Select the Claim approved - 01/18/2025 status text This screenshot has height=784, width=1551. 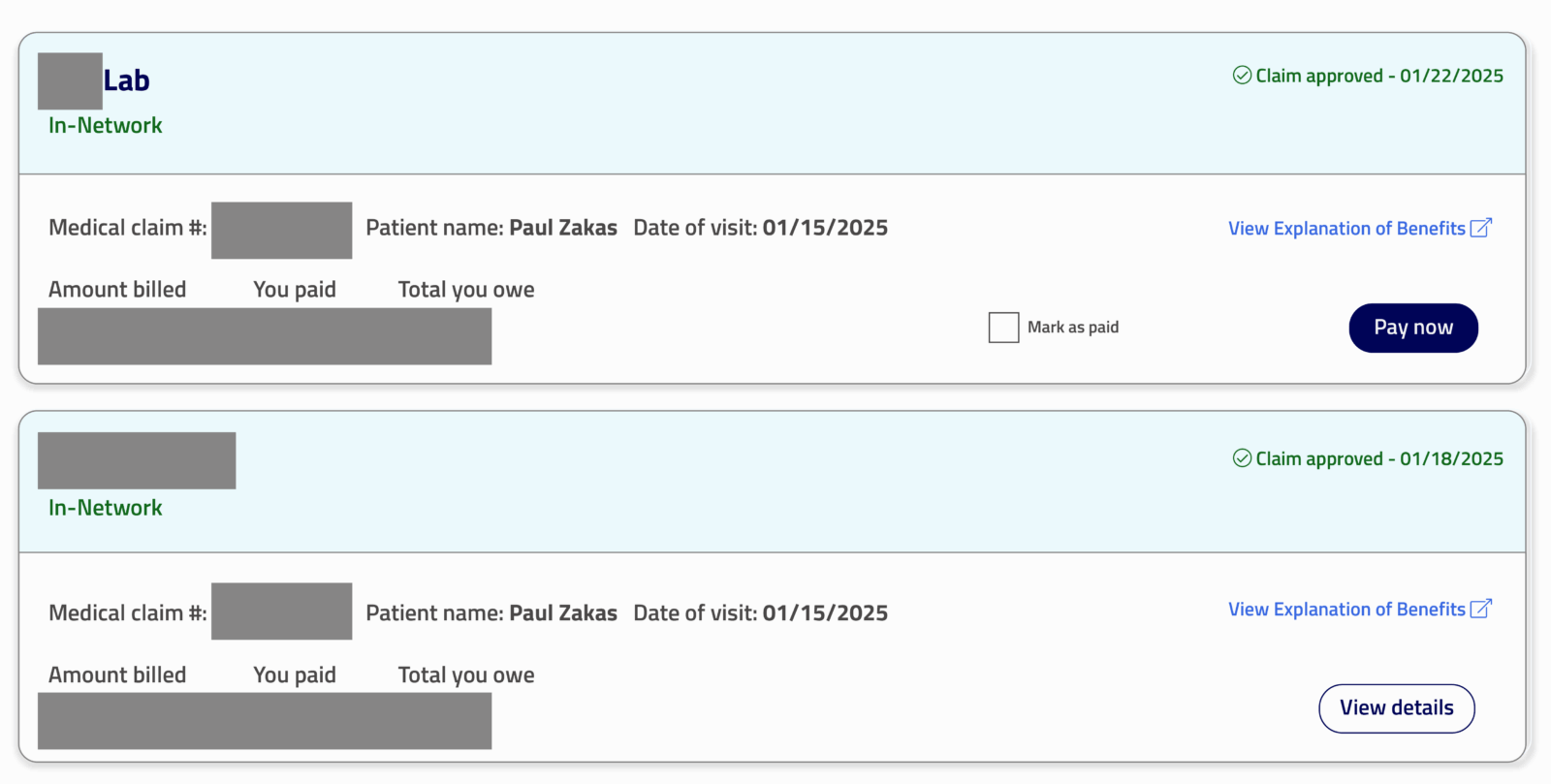coord(1378,459)
